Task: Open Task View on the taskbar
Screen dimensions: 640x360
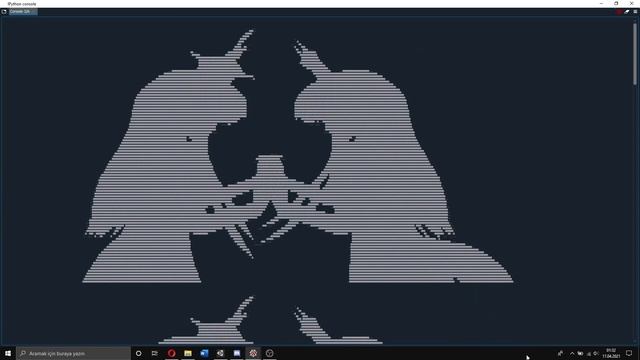Action: coord(155,353)
